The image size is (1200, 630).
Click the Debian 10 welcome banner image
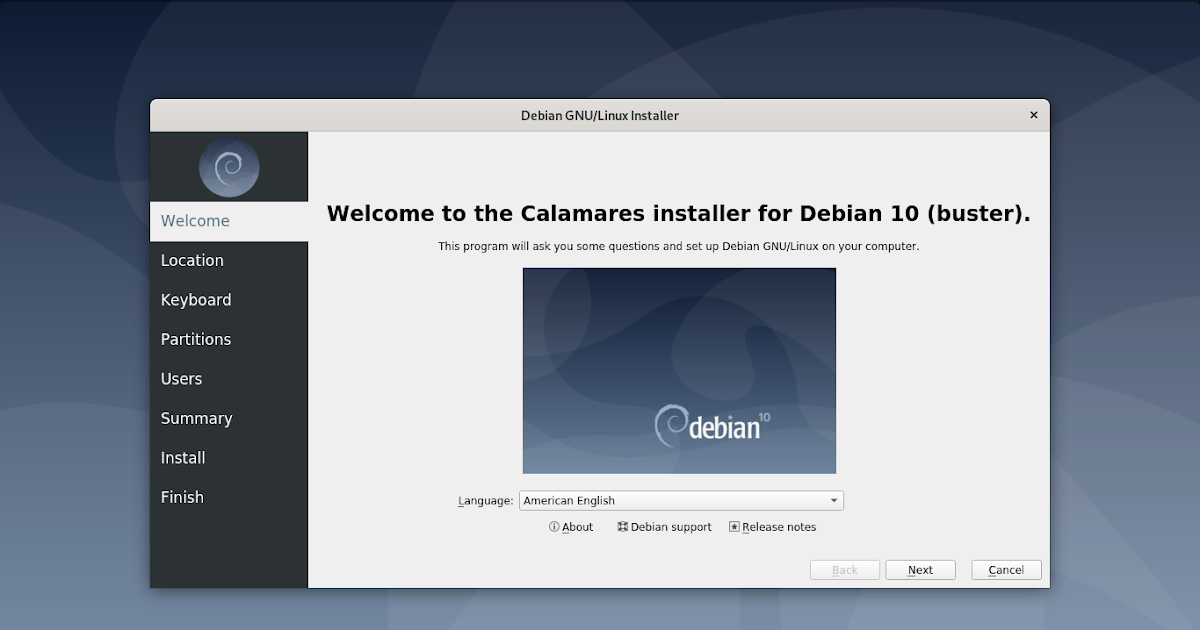(679, 370)
